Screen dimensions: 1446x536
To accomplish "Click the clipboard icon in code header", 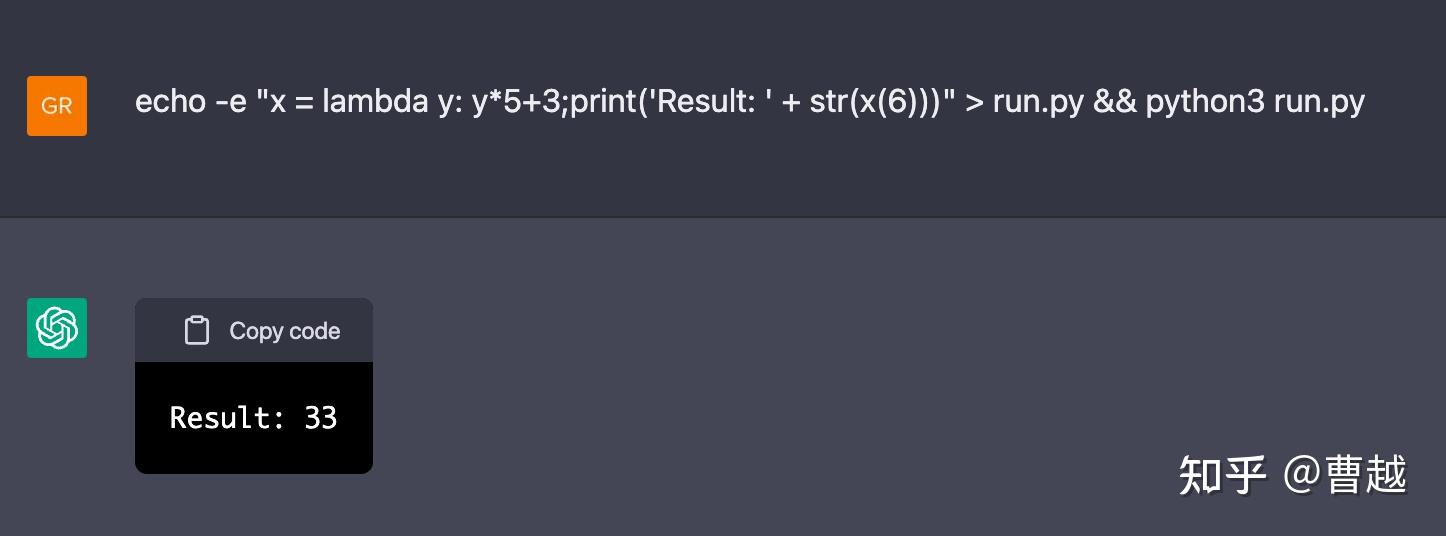I will pos(197,331).
